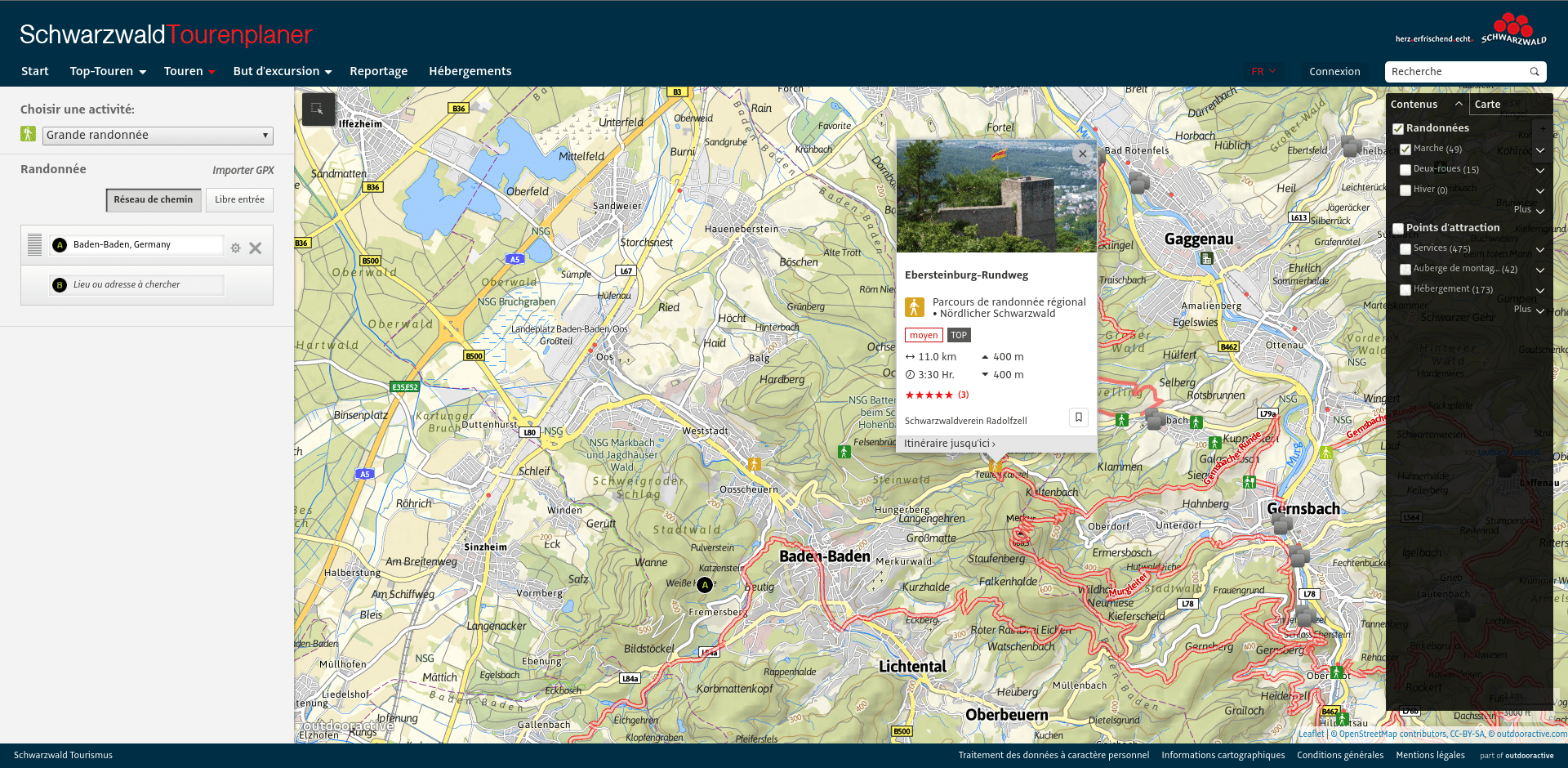This screenshot has width=1568, height=768.
Task: Click the Baden-Baden, Germany start field
Action: tap(136, 244)
